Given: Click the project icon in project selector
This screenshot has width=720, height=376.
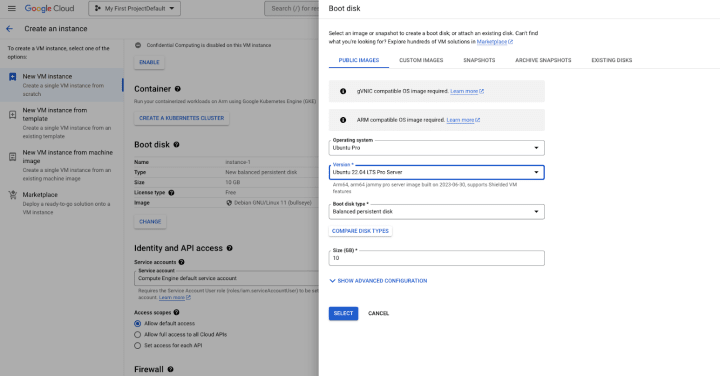Looking at the screenshot, I should click(x=98, y=8).
